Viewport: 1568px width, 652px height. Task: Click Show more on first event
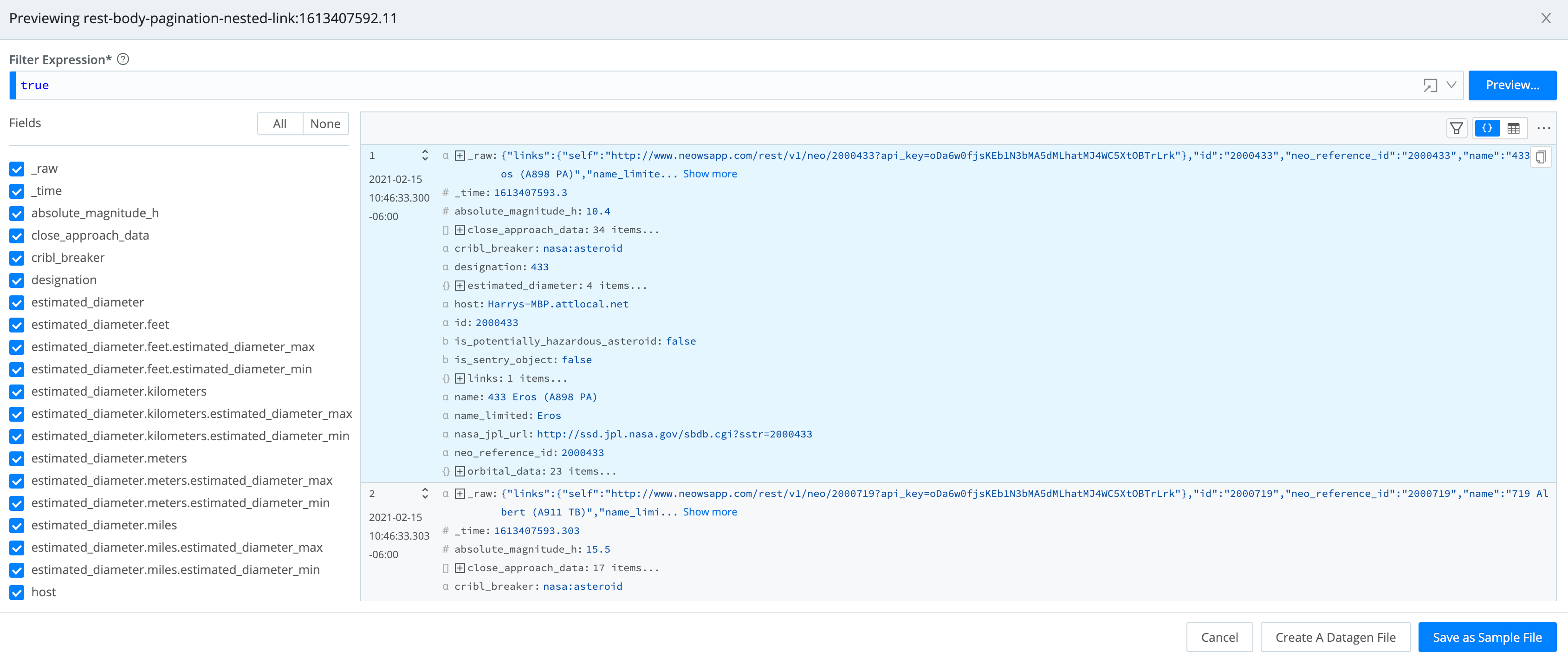[710, 174]
